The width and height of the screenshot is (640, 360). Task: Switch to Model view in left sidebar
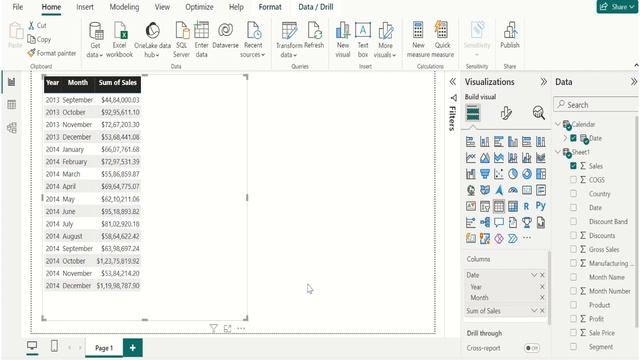(x=11, y=128)
